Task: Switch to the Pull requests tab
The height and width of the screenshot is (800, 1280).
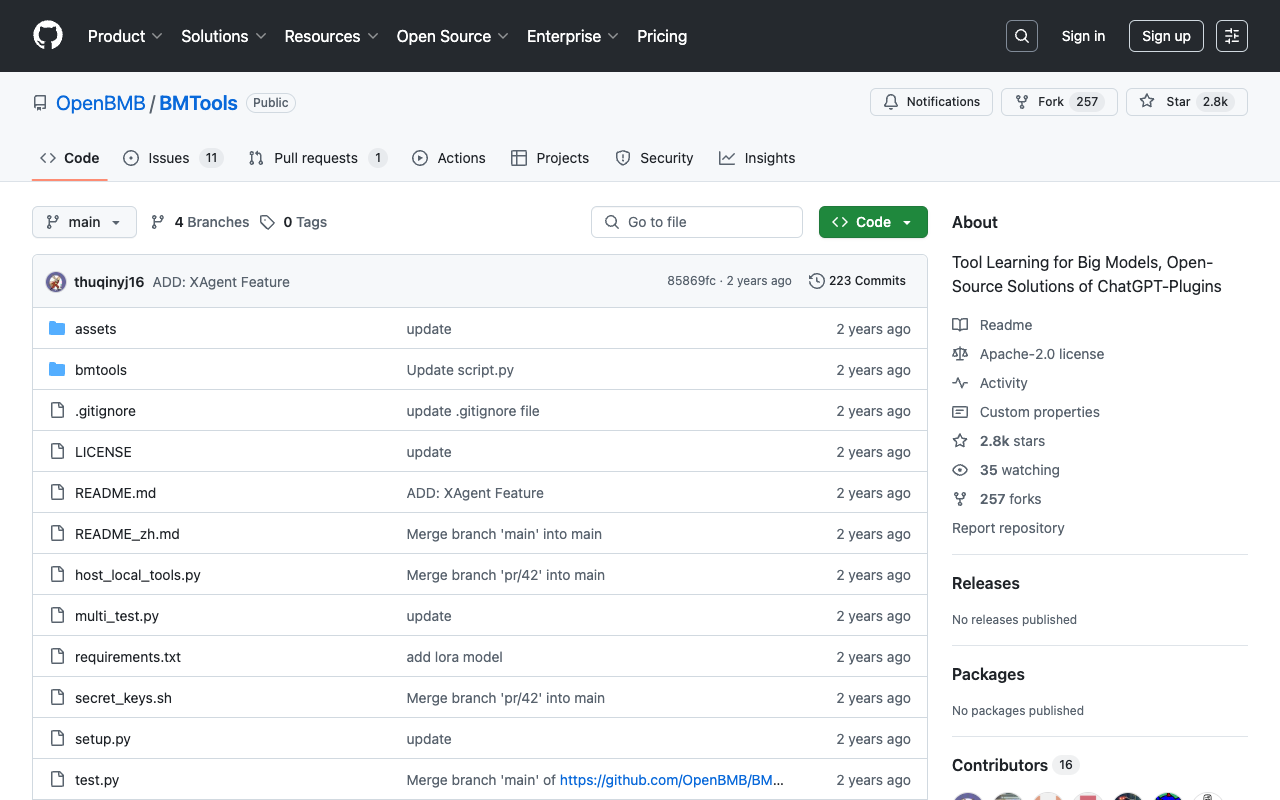Action: click(x=318, y=158)
